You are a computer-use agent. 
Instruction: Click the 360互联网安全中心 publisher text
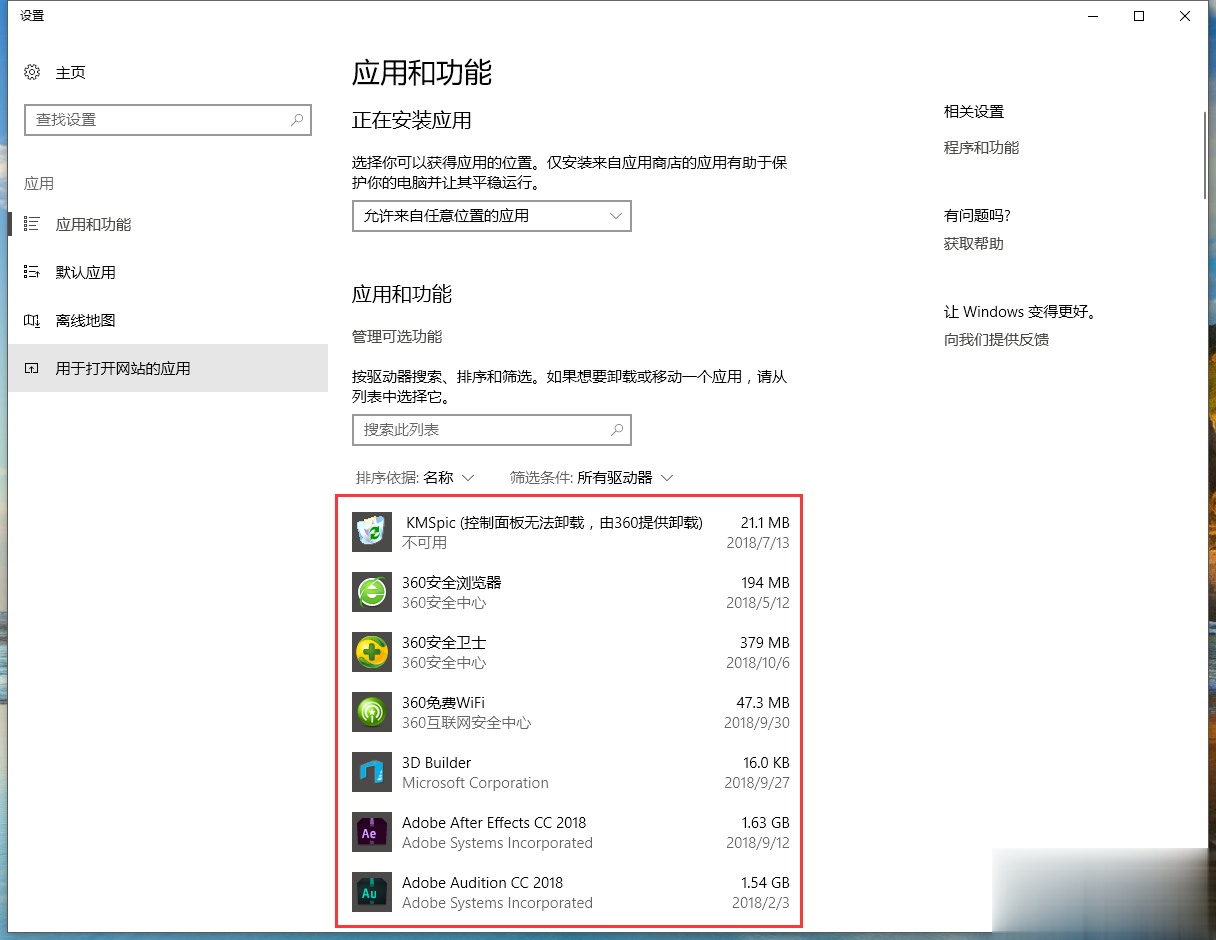(x=467, y=723)
